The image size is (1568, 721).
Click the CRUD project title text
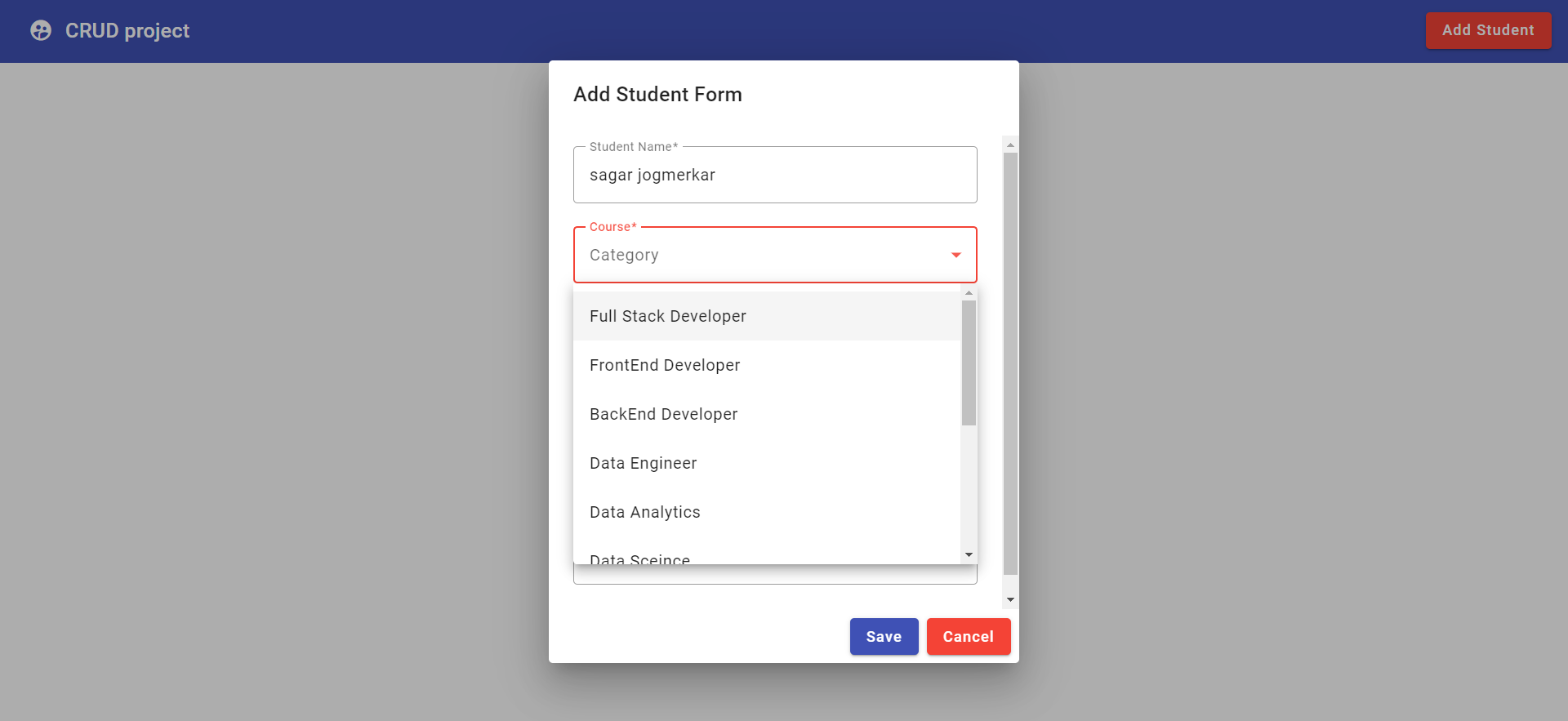tap(127, 30)
